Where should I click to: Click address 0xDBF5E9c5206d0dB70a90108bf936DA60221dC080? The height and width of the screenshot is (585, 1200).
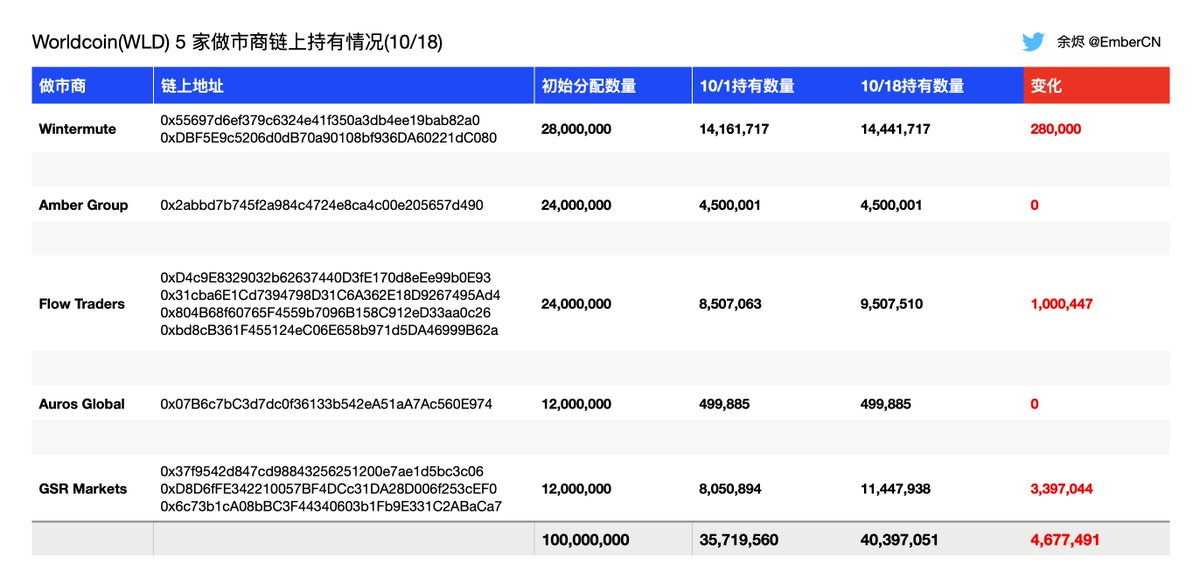(328, 138)
